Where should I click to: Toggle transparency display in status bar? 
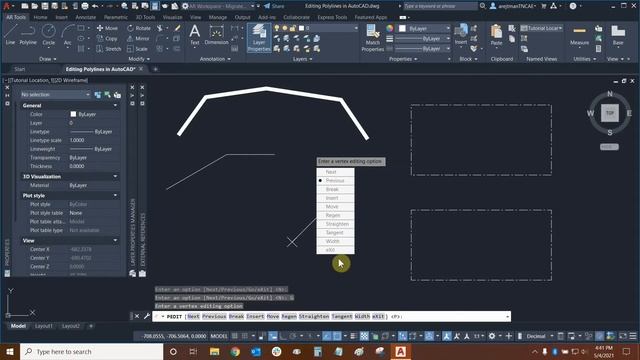364,336
